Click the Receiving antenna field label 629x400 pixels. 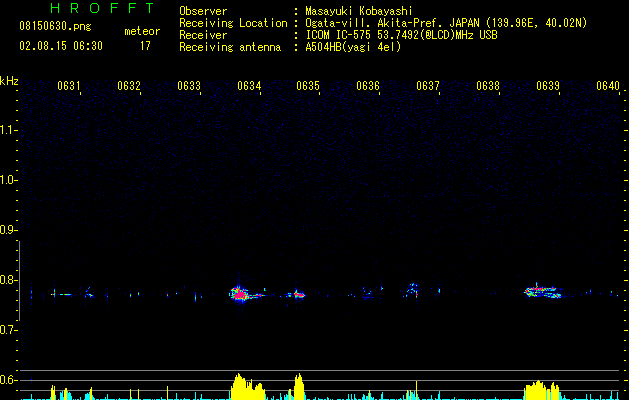tap(230, 47)
